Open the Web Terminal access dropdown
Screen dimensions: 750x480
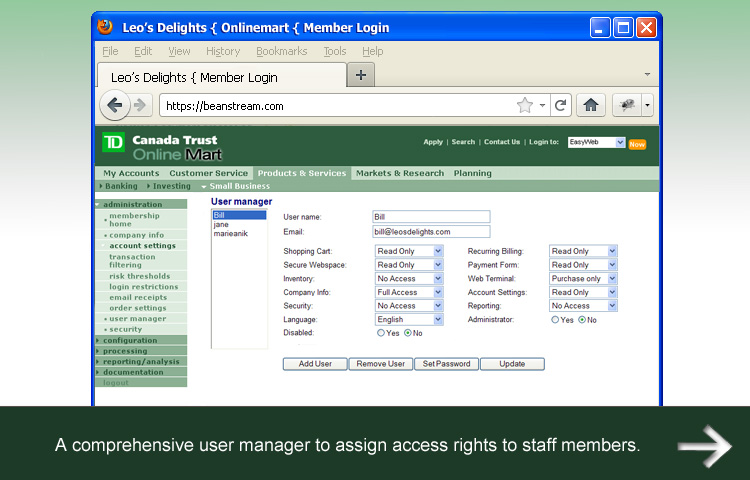[x=583, y=278]
